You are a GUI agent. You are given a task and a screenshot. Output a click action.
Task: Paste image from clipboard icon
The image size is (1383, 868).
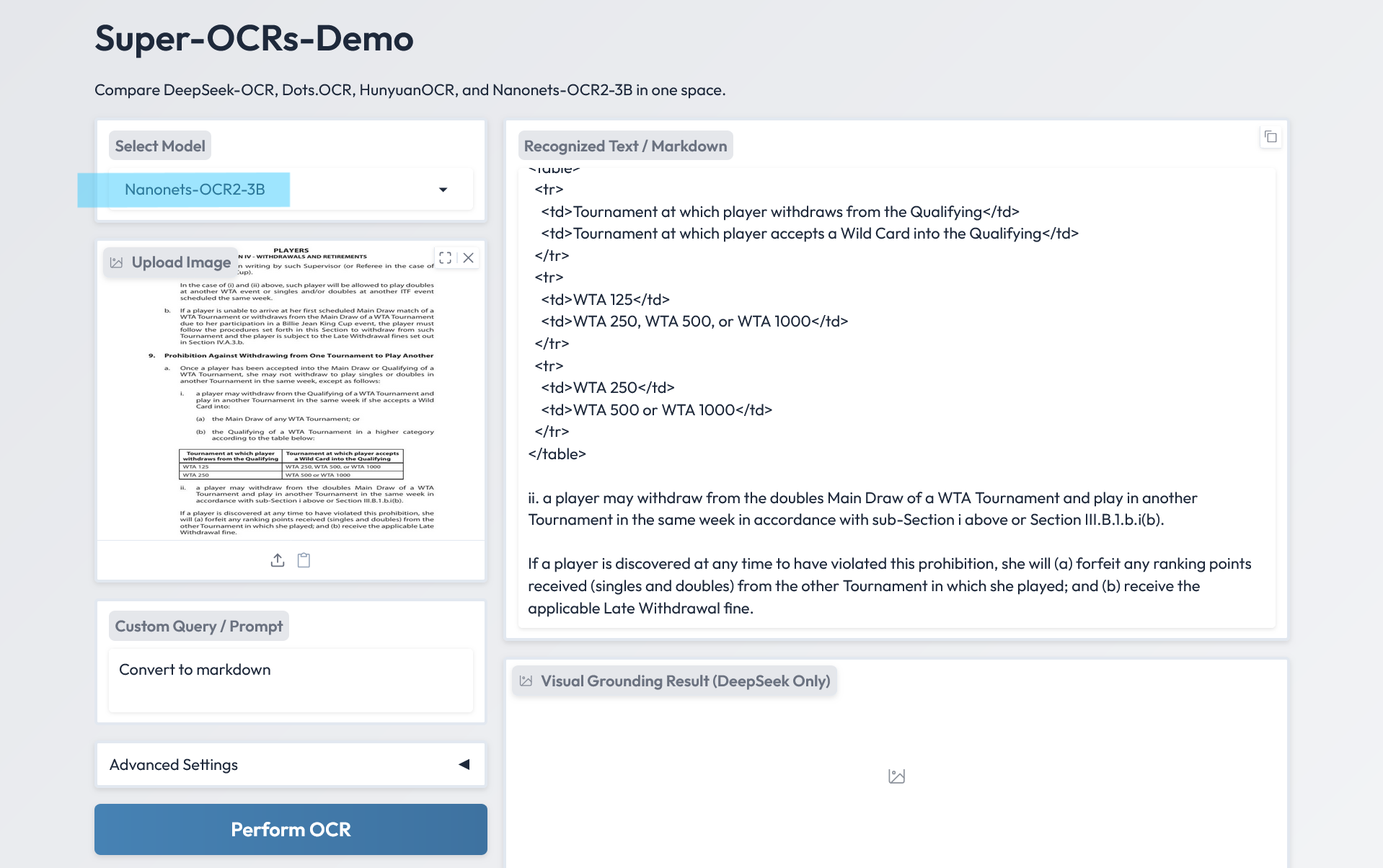304,560
